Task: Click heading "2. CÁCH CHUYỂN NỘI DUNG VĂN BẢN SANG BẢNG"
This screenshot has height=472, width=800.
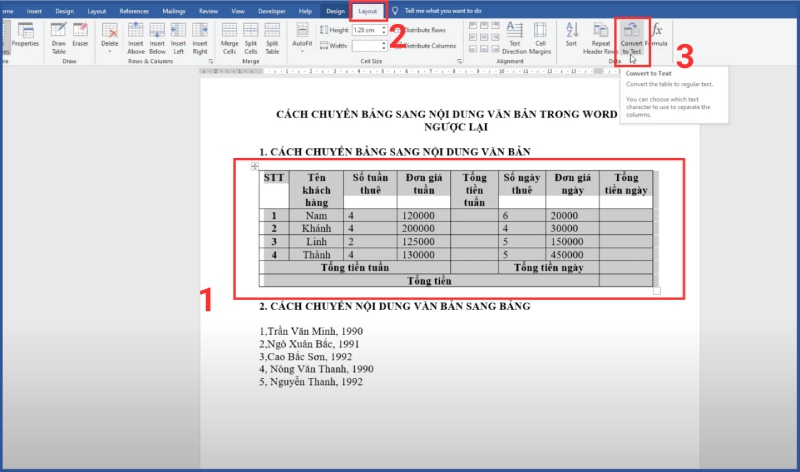Action: point(395,306)
